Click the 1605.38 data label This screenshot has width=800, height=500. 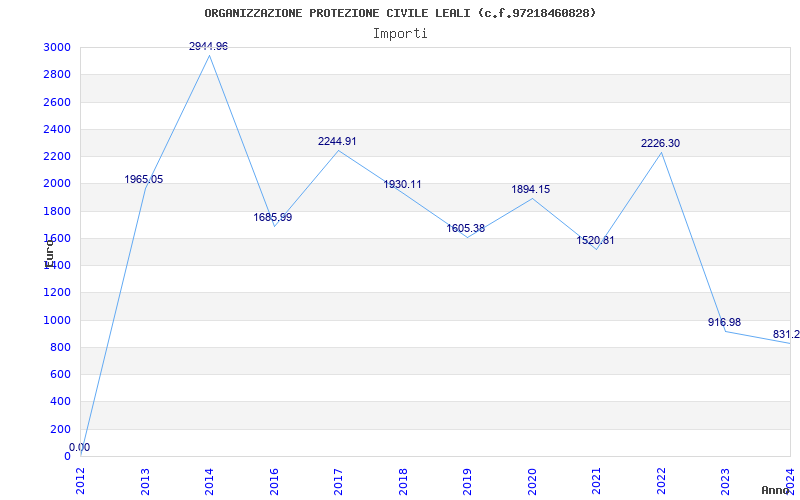[x=466, y=229]
